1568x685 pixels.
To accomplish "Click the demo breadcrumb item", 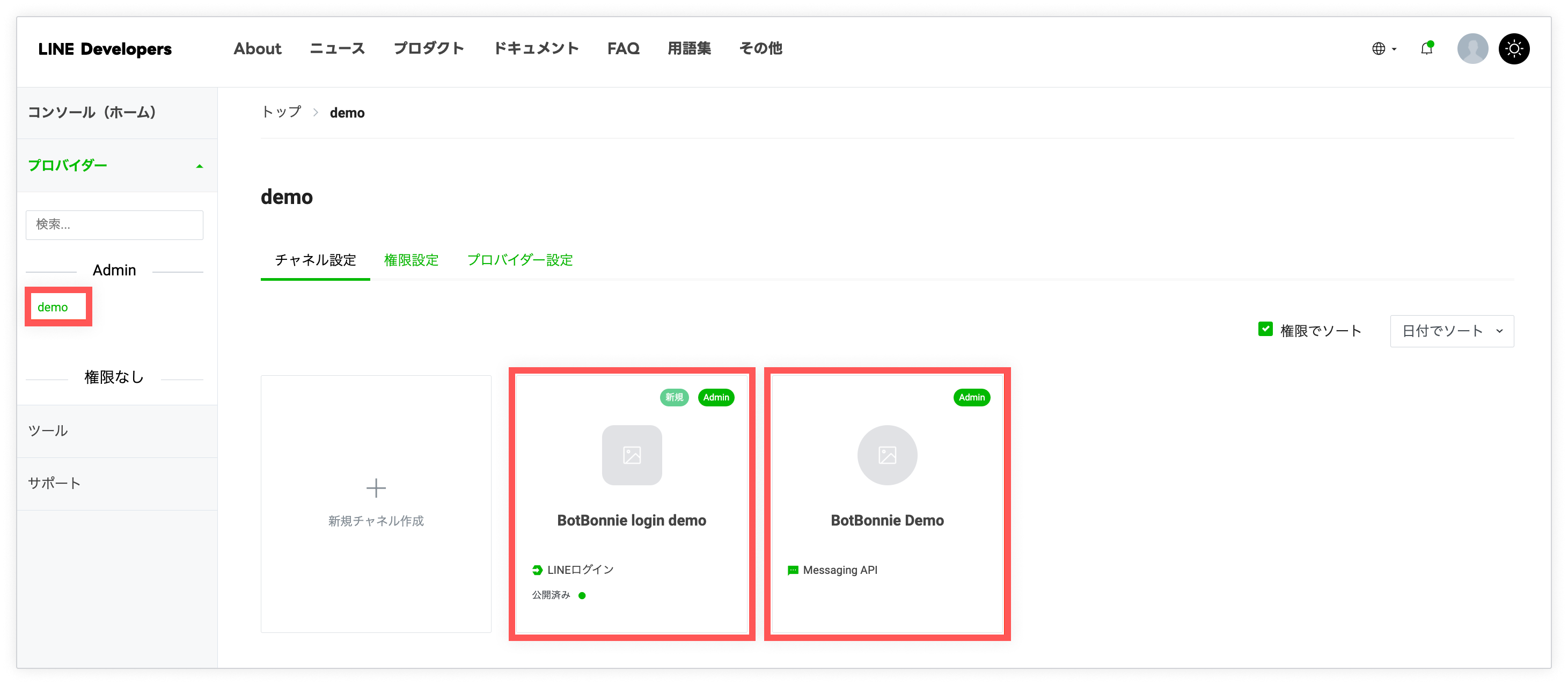I will point(347,113).
